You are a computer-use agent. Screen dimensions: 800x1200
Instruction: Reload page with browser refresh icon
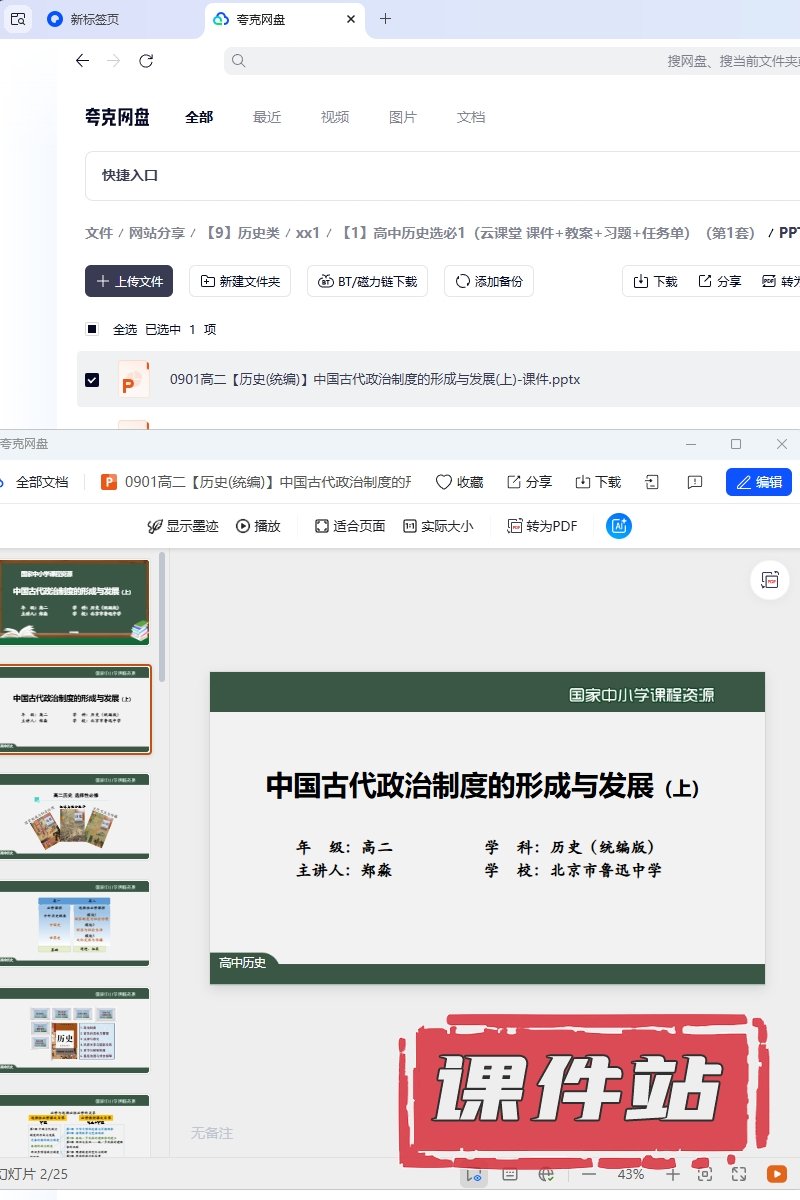pyautogui.click(x=146, y=61)
